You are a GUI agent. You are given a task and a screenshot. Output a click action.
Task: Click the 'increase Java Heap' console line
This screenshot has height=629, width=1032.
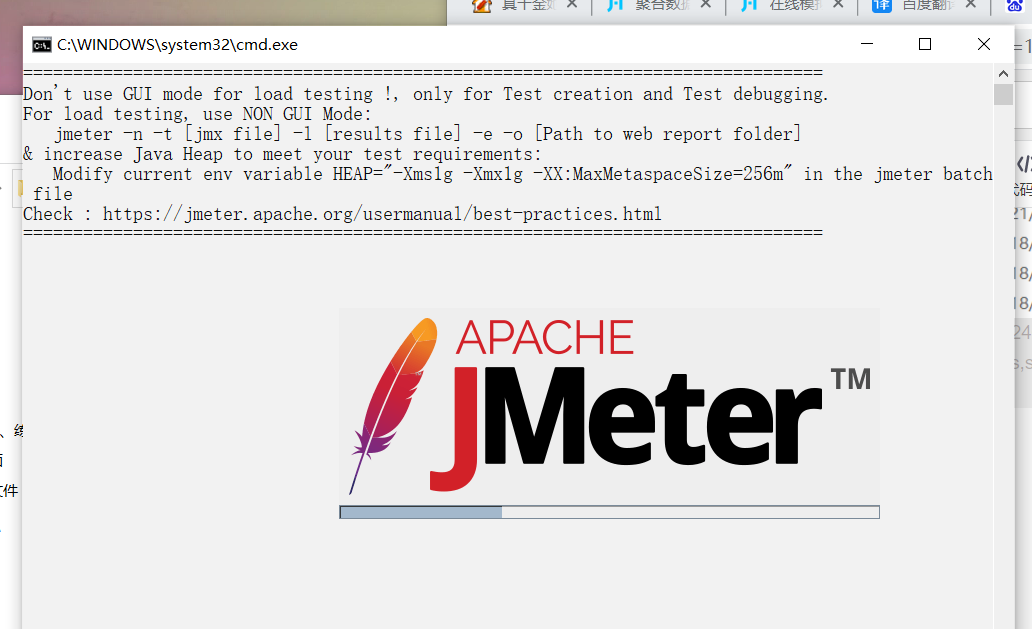(x=282, y=155)
